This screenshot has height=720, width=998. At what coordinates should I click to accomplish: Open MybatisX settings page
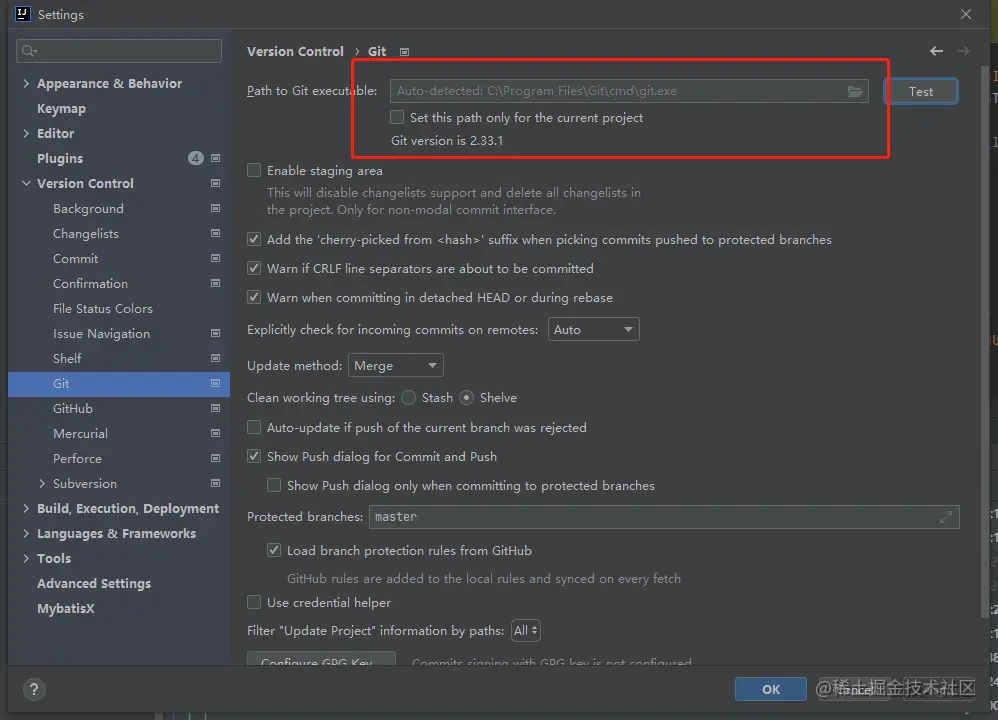(x=66, y=609)
